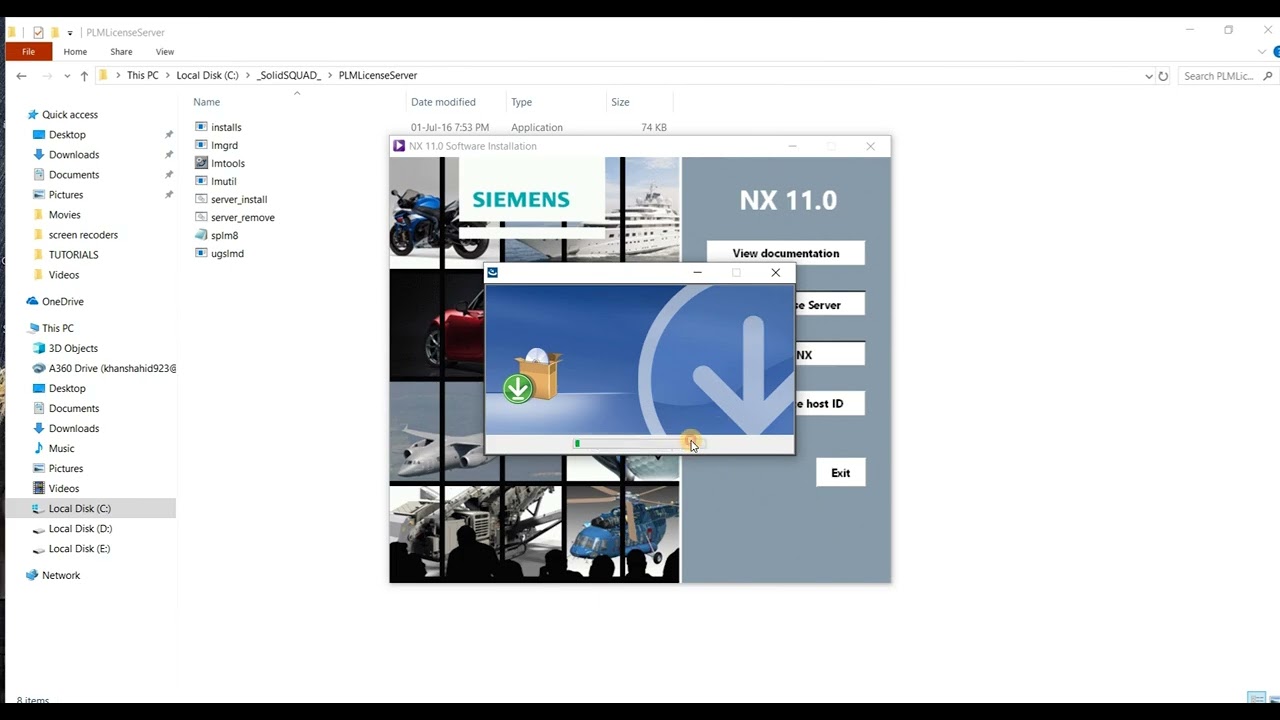Sort by Date modified column
The image size is (1280, 720).
click(x=443, y=102)
